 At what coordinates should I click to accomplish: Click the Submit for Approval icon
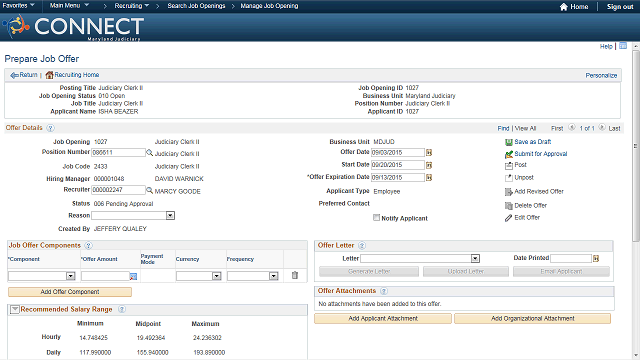pyautogui.click(x=509, y=154)
